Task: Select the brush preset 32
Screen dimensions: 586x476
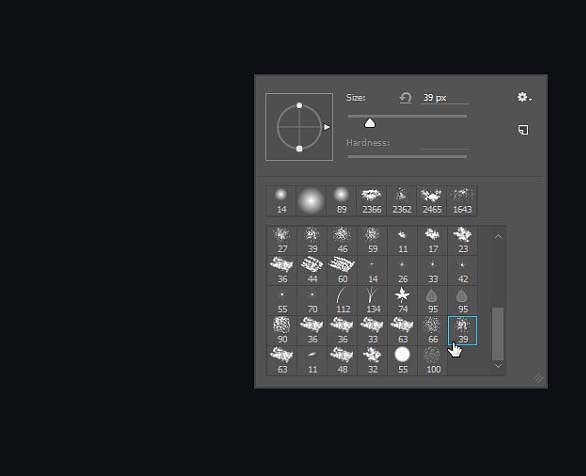Action: click(372, 361)
